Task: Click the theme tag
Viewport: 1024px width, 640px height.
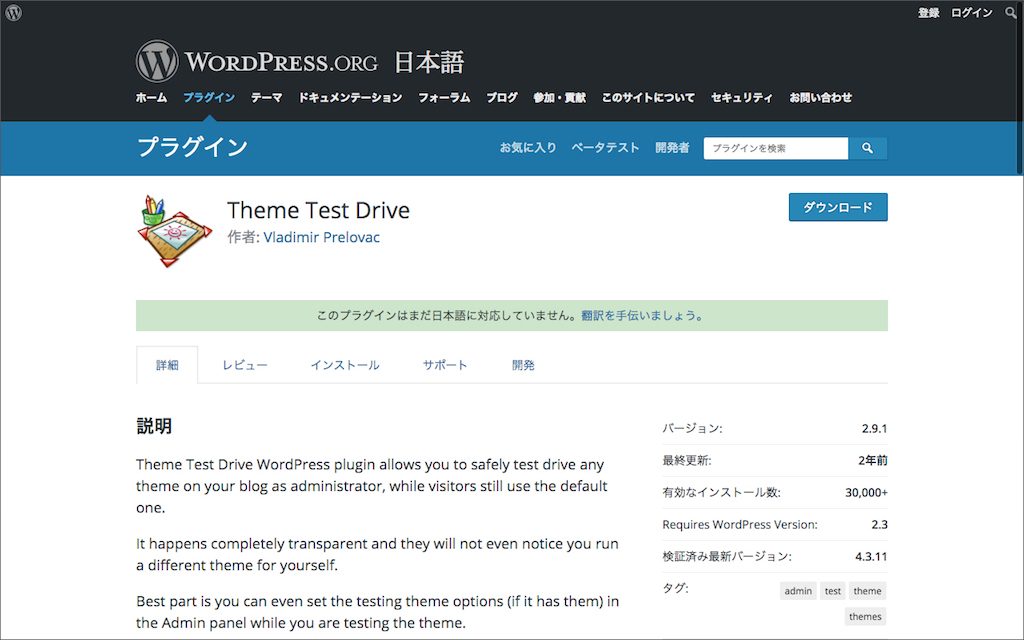Action: [x=867, y=591]
